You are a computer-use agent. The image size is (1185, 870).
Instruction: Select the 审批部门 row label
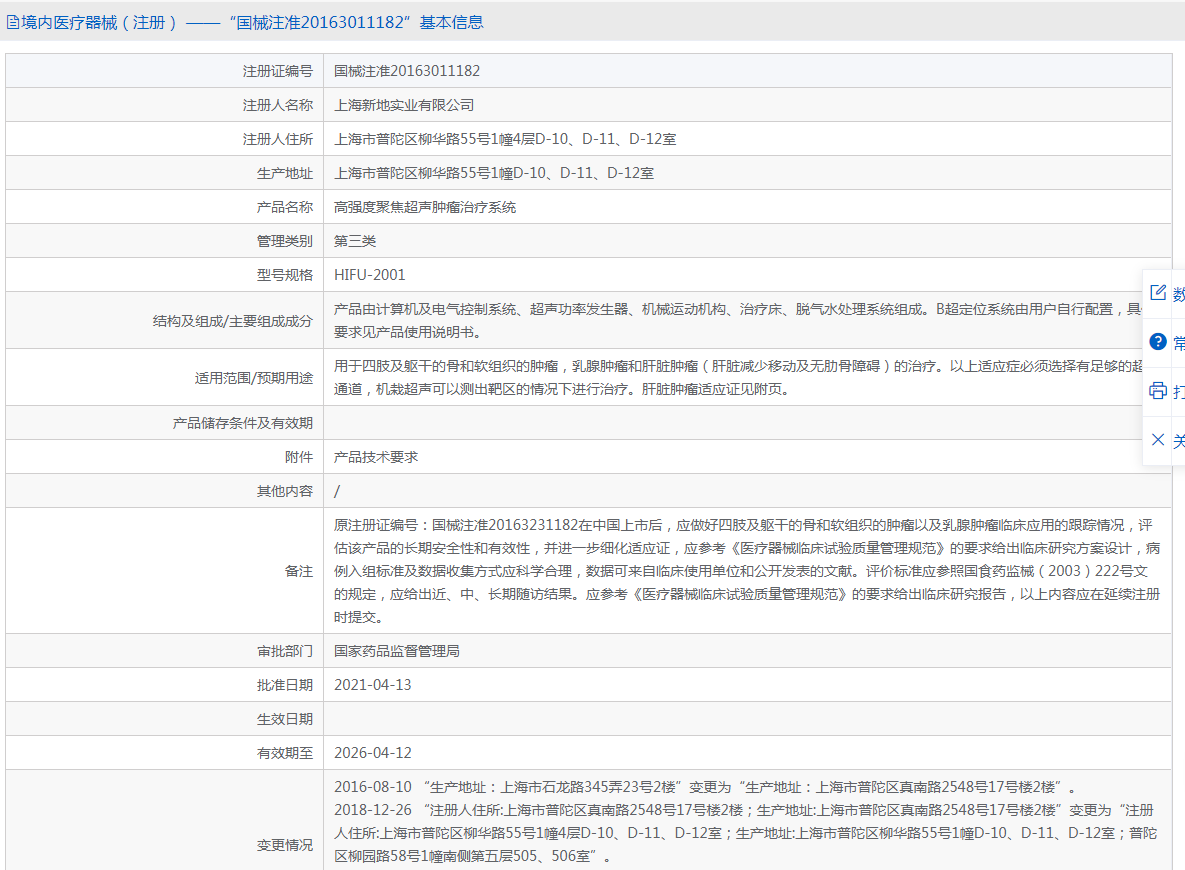pyautogui.click(x=285, y=651)
